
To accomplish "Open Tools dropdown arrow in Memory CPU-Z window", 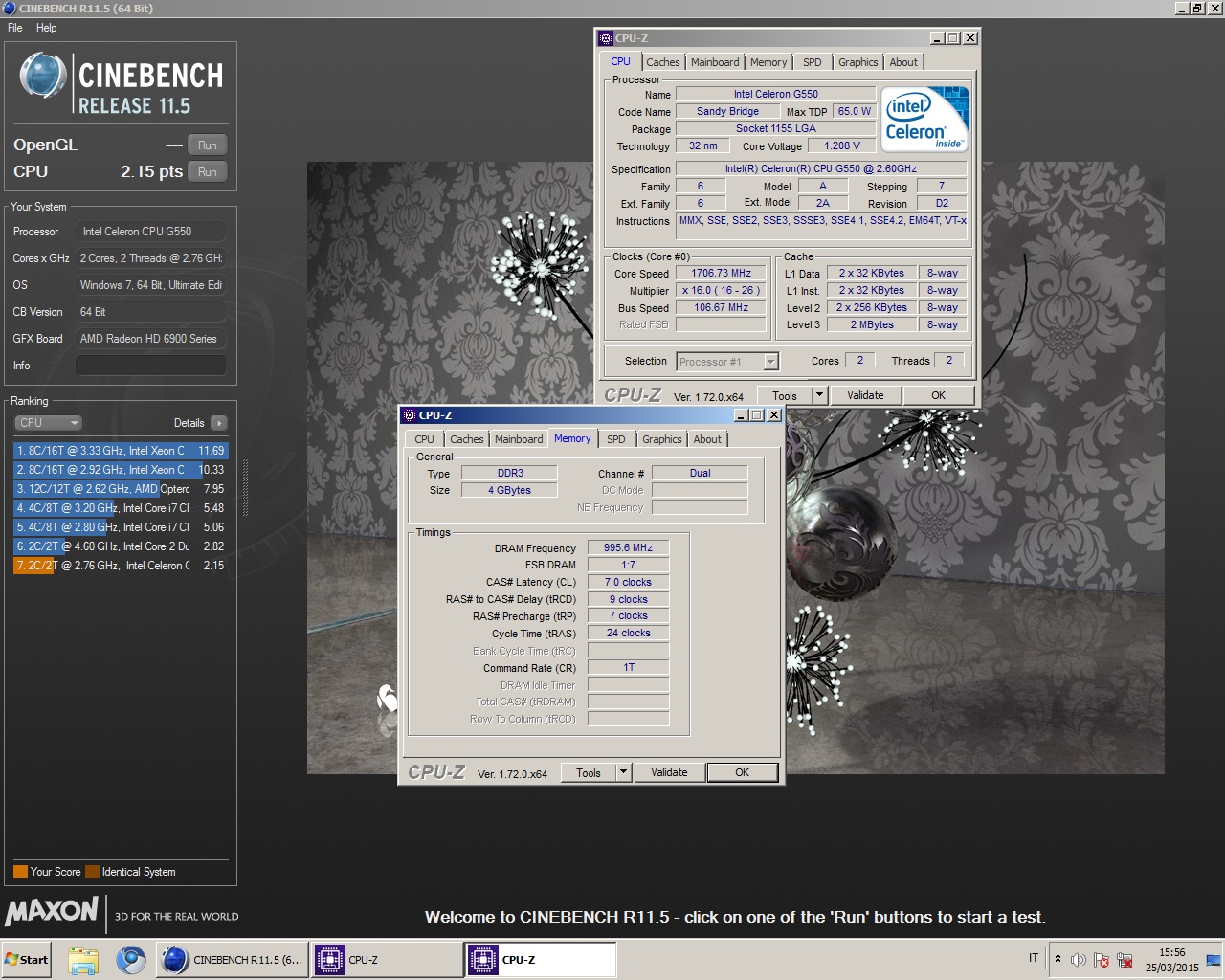I will pos(623,772).
